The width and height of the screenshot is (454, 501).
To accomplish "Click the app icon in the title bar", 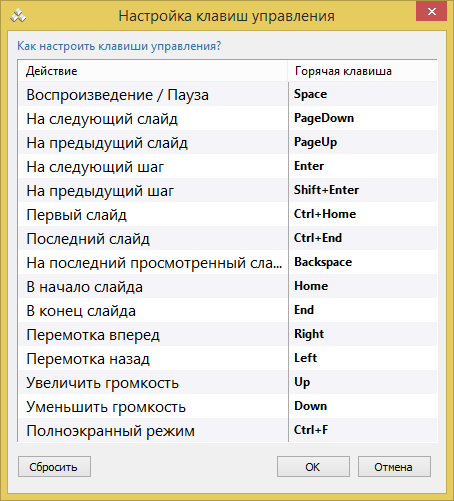I will tap(18, 16).
